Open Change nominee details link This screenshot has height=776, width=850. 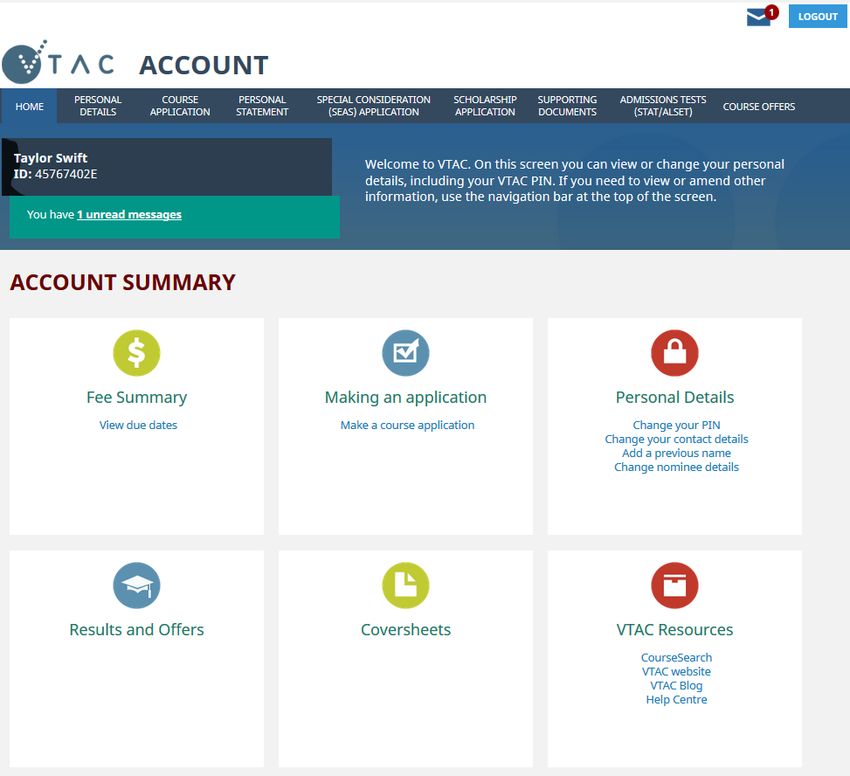[x=677, y=467]
